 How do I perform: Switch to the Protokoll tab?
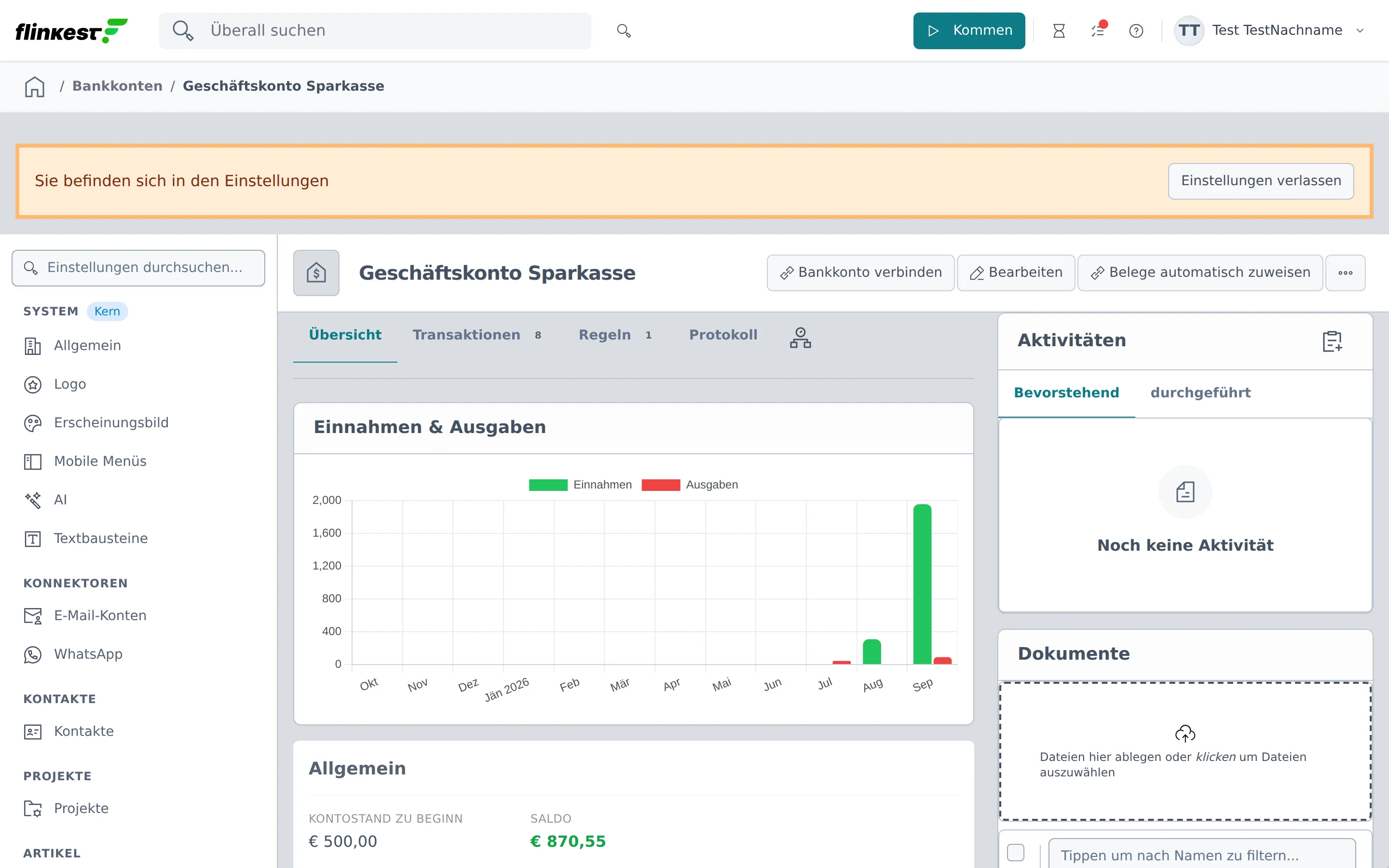point(723,335)
